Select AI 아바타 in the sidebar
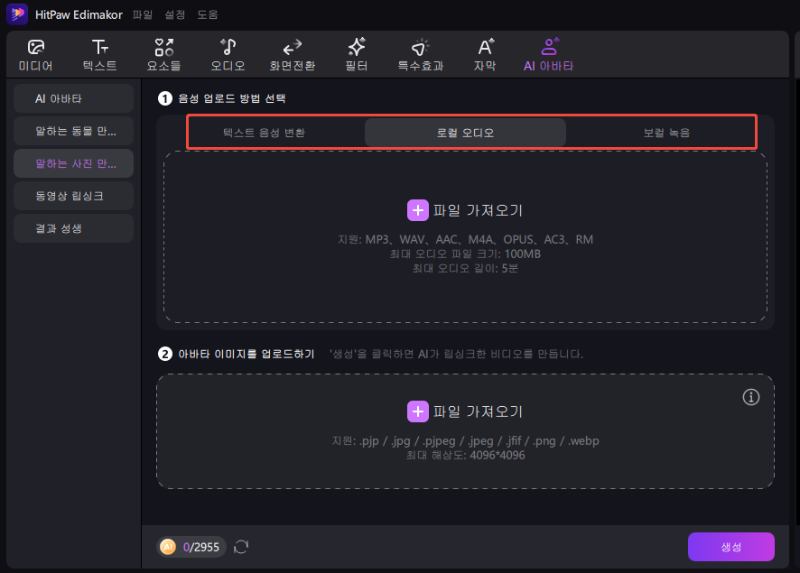 tap(73, 98)
